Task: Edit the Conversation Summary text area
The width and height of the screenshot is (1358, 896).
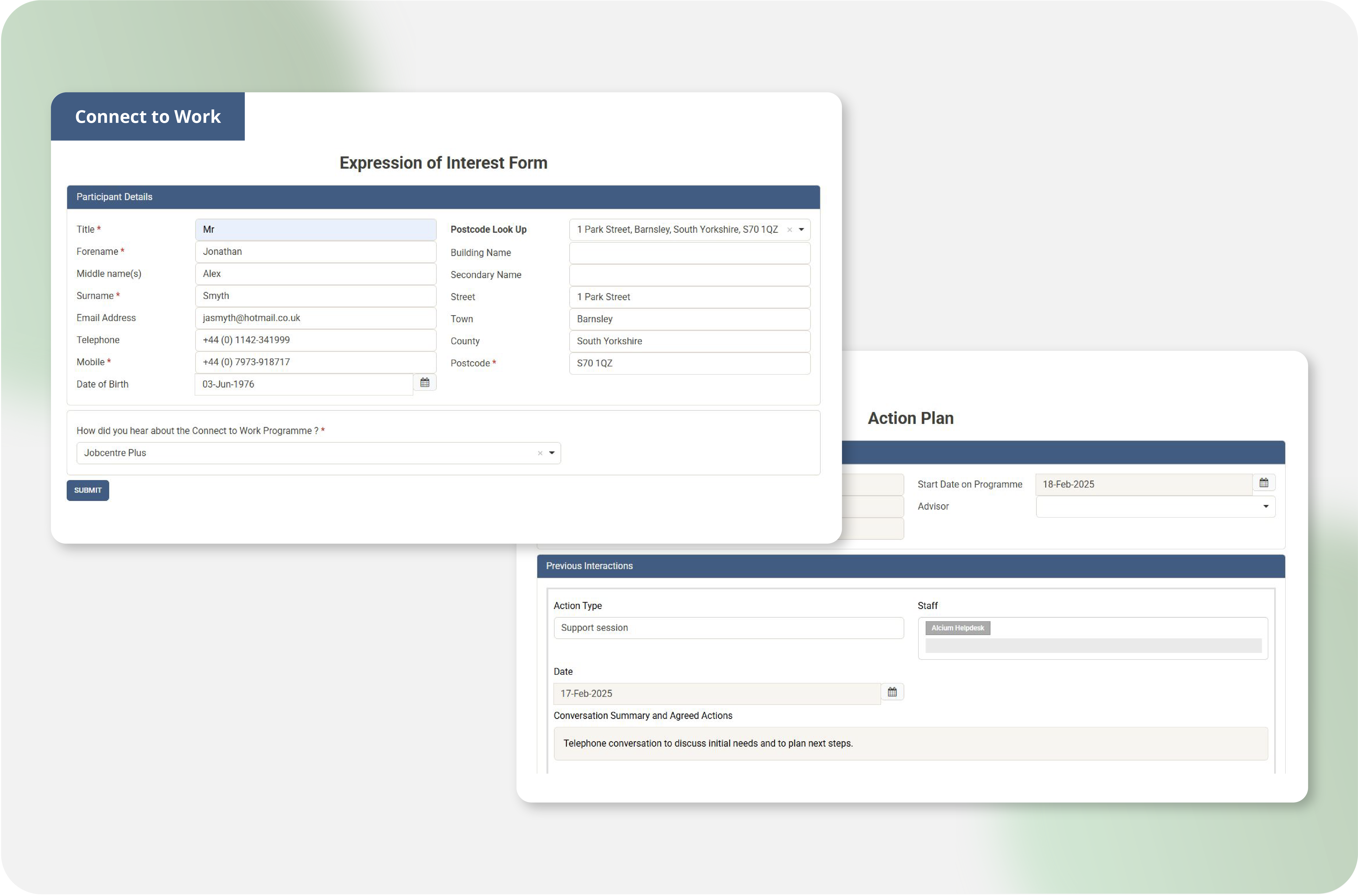Action: coord(911,743)
